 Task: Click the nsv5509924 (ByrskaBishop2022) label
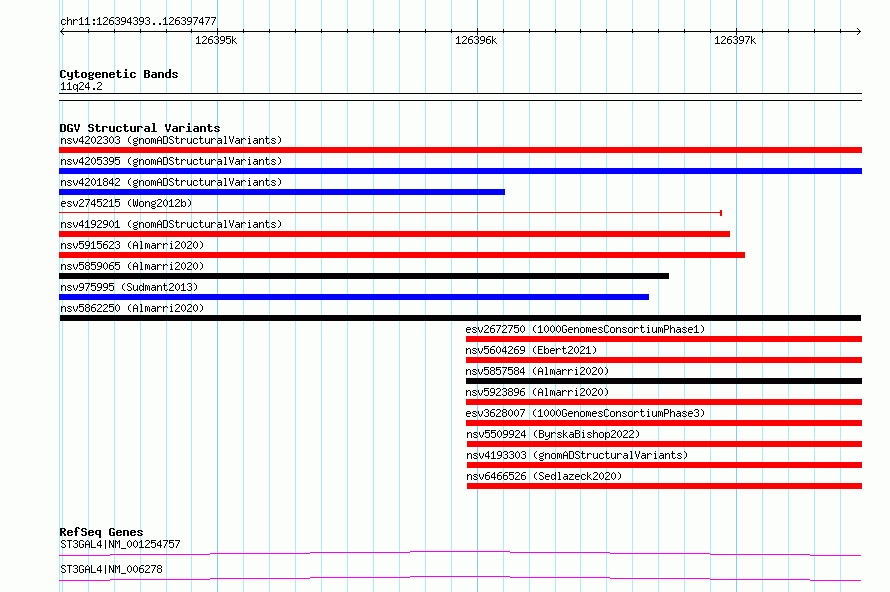pyautogui.click(x=553, y=434)
